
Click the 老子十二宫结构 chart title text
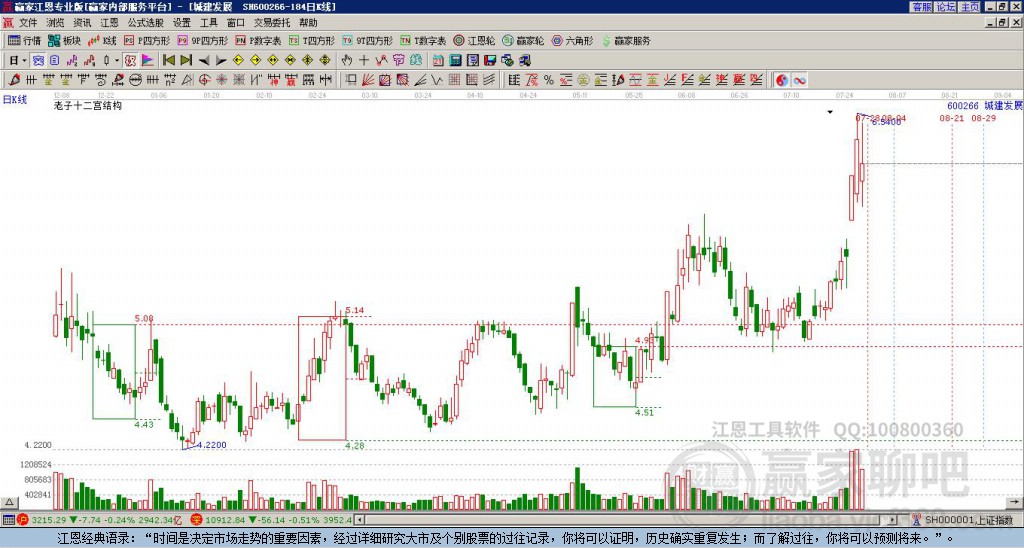click(88, 105)
